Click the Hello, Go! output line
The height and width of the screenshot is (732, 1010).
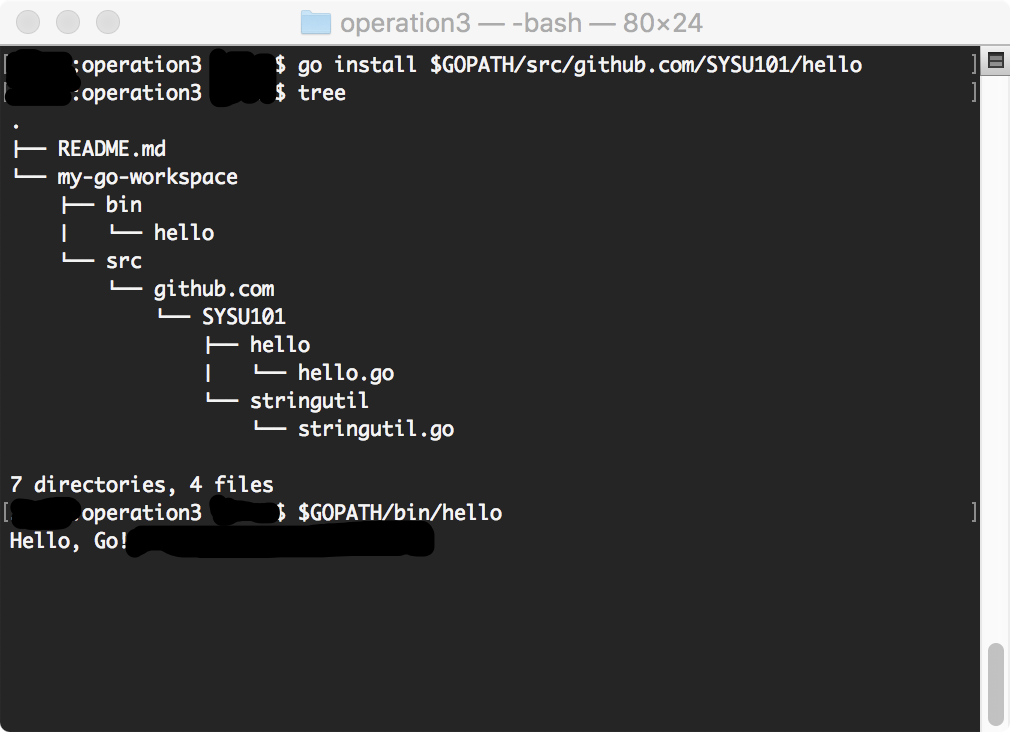[x=69, y=541]
